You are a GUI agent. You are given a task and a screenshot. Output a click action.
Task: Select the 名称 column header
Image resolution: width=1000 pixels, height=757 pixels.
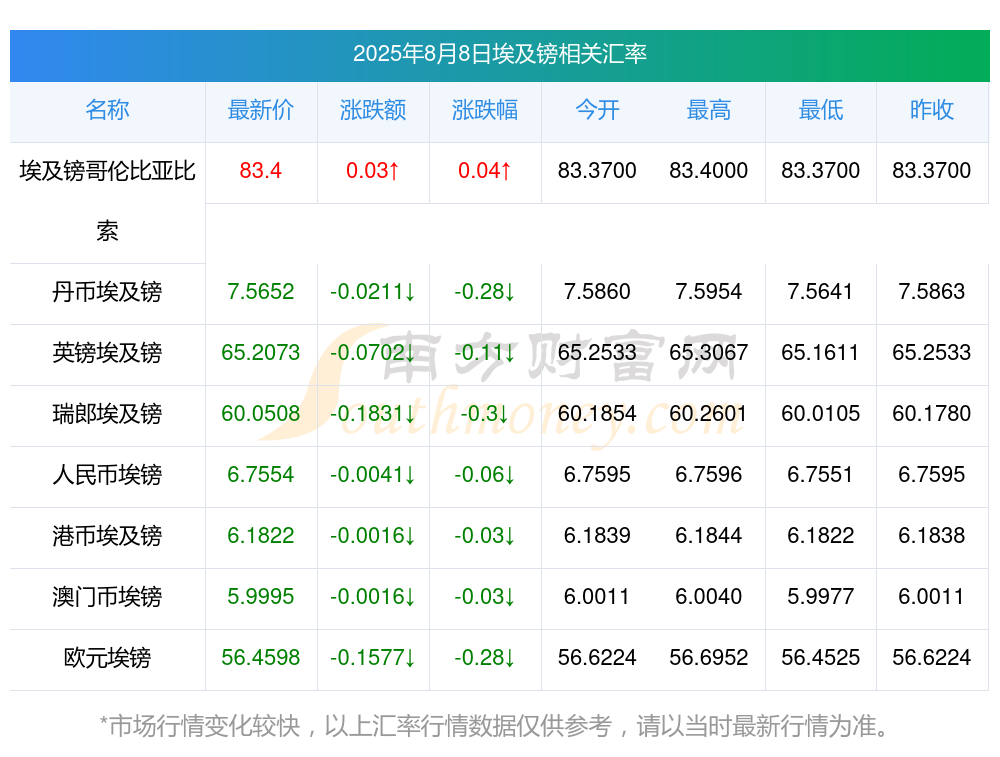(107, 110)
